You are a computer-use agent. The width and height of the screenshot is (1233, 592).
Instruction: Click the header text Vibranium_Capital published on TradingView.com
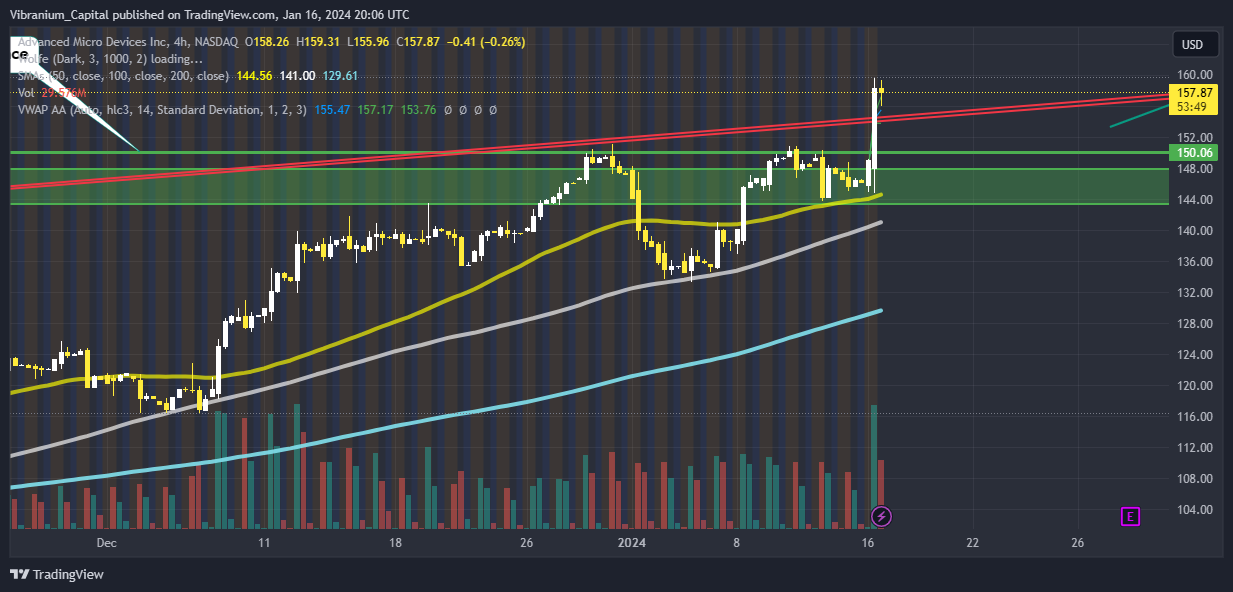click(x=142, y=14)
